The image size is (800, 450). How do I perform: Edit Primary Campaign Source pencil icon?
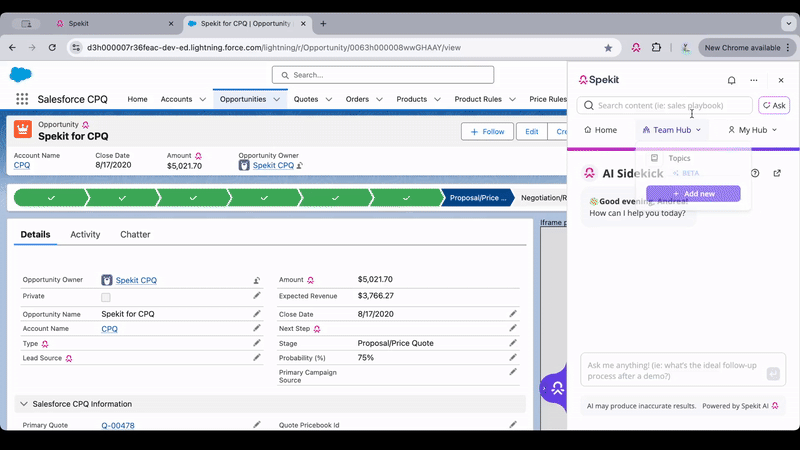tap(513, 372)
